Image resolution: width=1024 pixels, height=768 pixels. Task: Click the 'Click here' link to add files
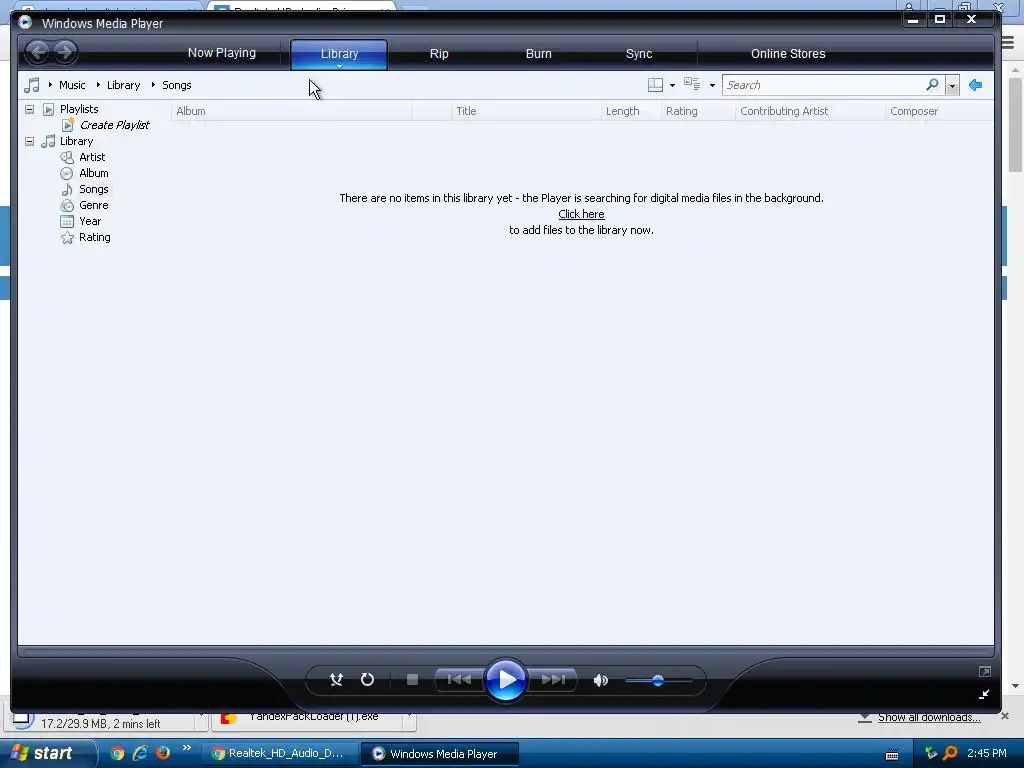pos(581,214)
